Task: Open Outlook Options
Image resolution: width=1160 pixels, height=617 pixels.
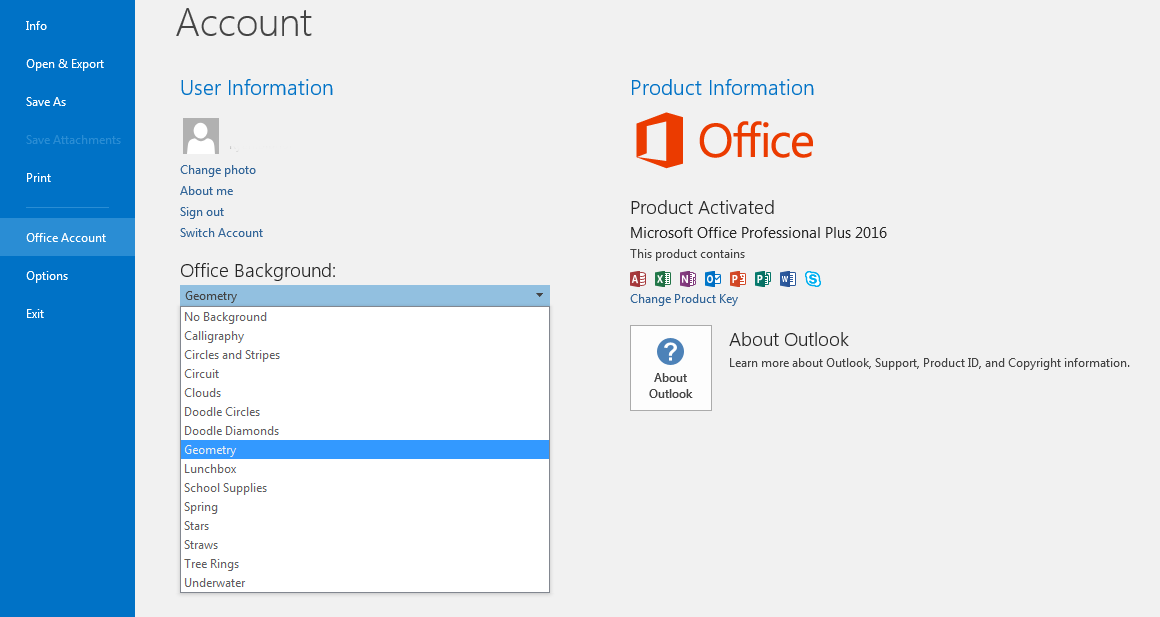Action: (67, 276)
